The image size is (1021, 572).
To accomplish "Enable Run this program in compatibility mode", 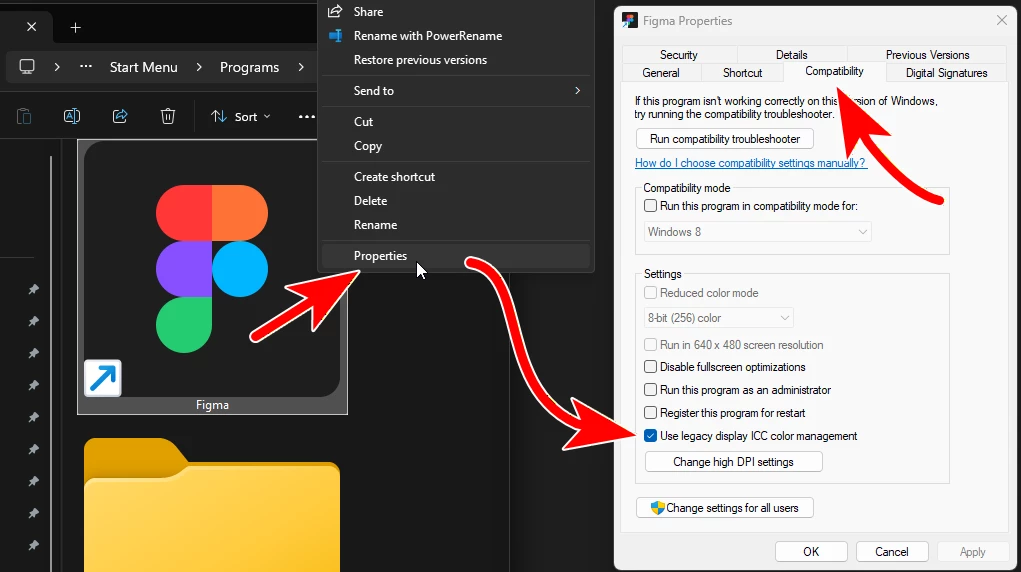I will (x=650, y=206).
